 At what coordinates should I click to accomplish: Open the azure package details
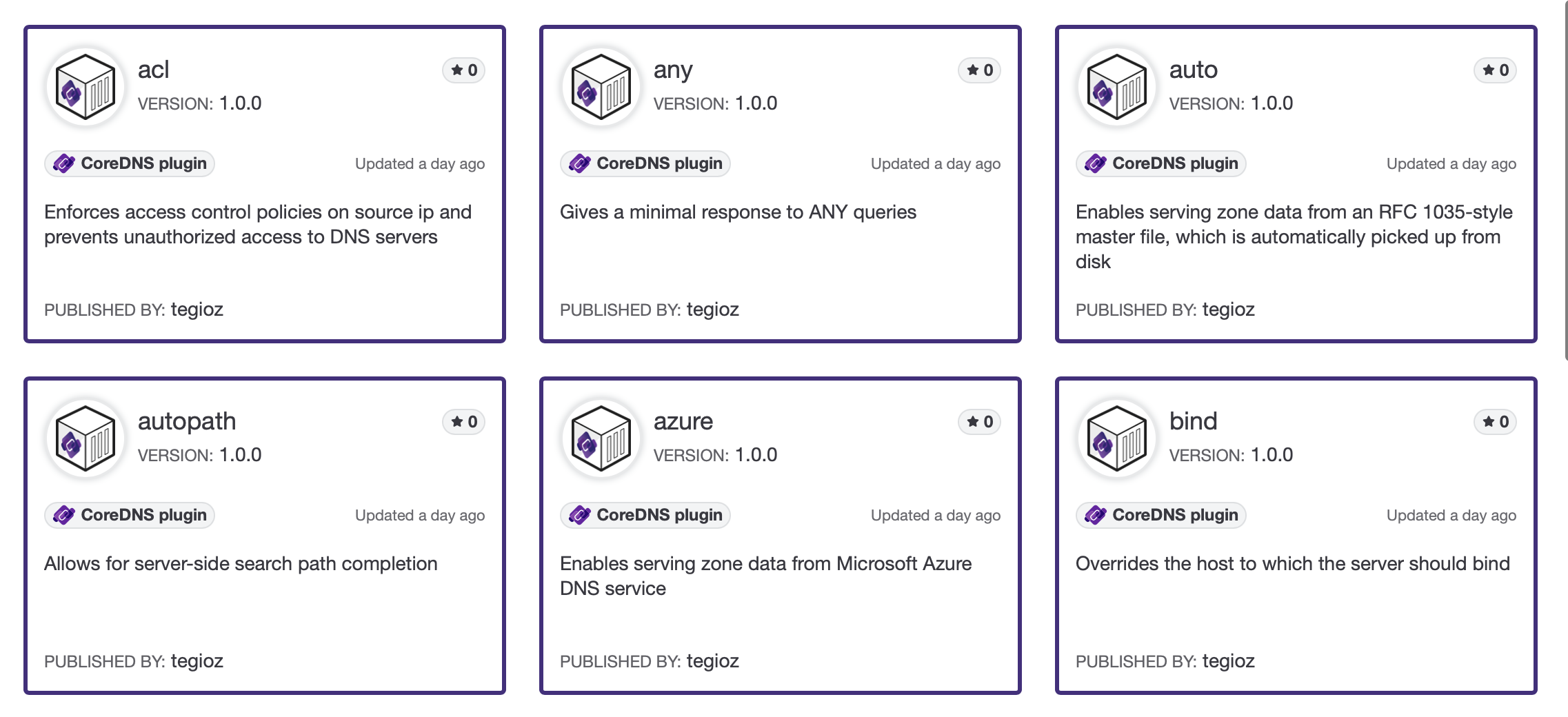(683, 421)
